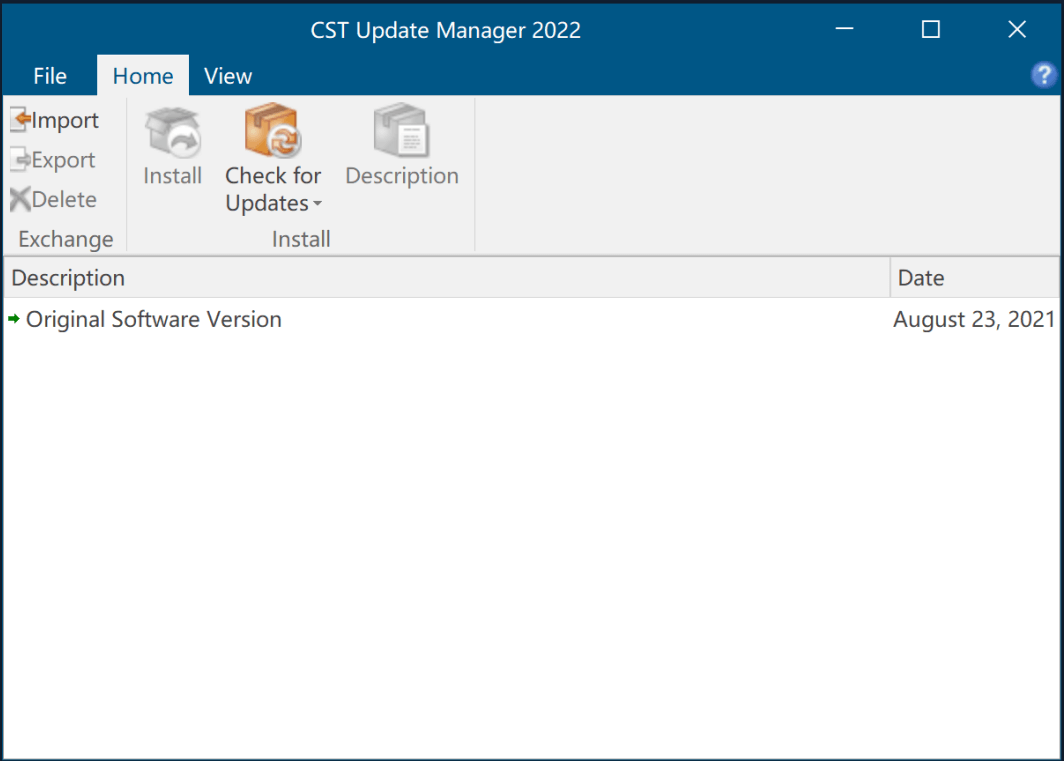Click the Import button text
This screenshot has width=1064, height=761.
click(x=64, y=119)
